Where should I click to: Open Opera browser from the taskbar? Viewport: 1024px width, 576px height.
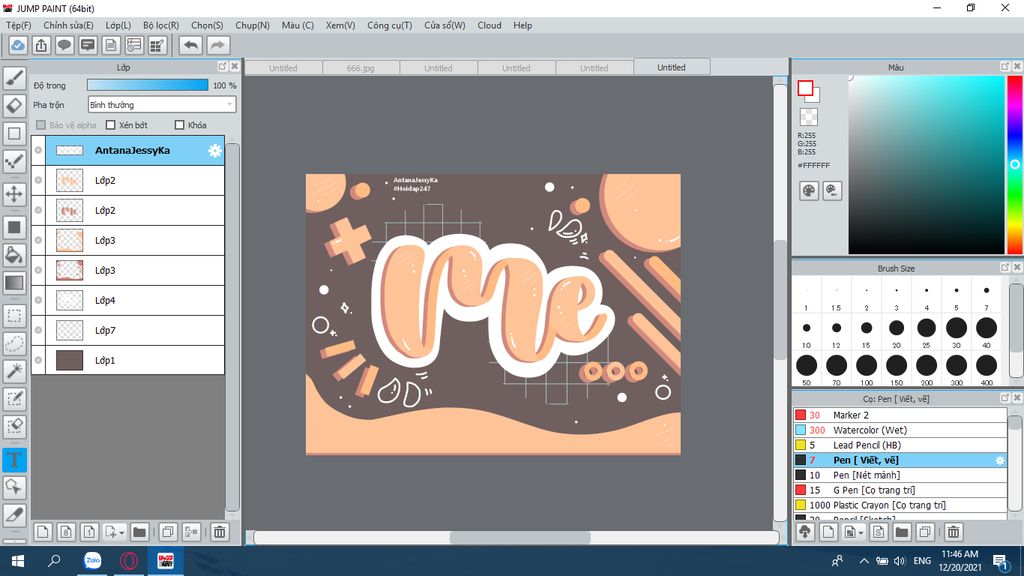click(x=129, y=561)
